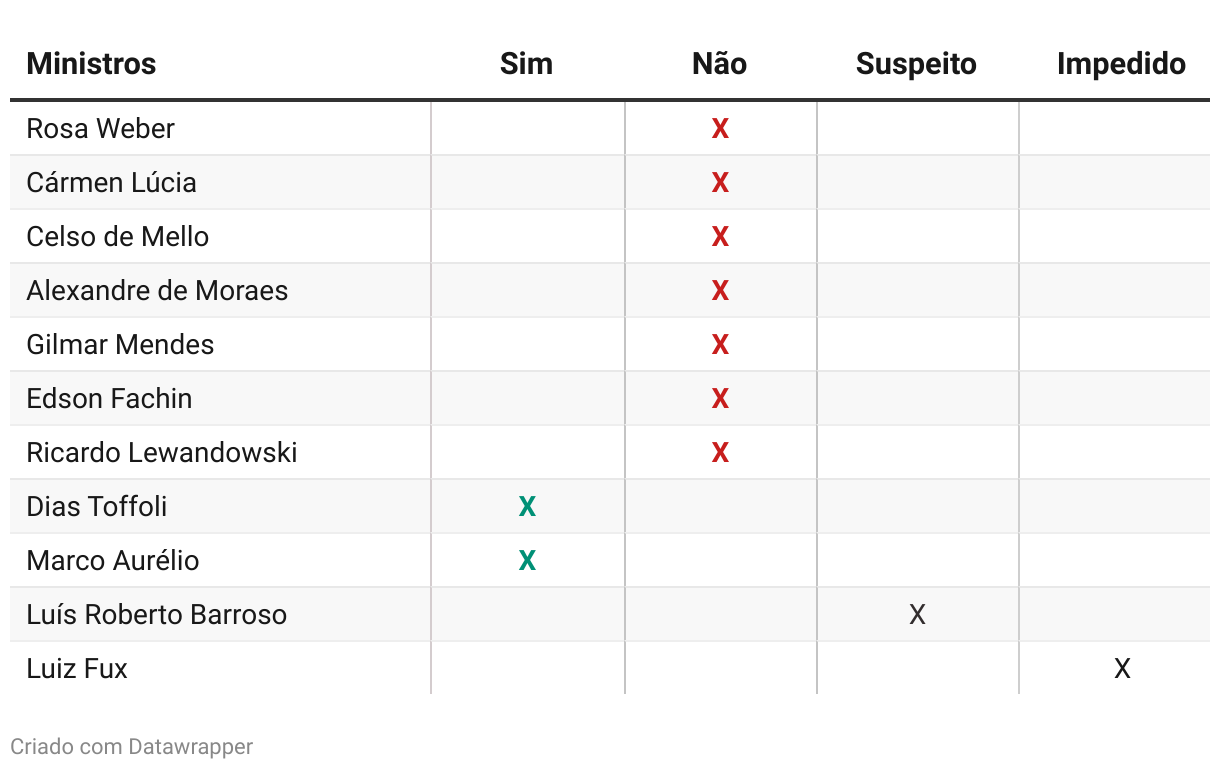Select the Não column header
Screen dimensions: 1220x770
719,64
